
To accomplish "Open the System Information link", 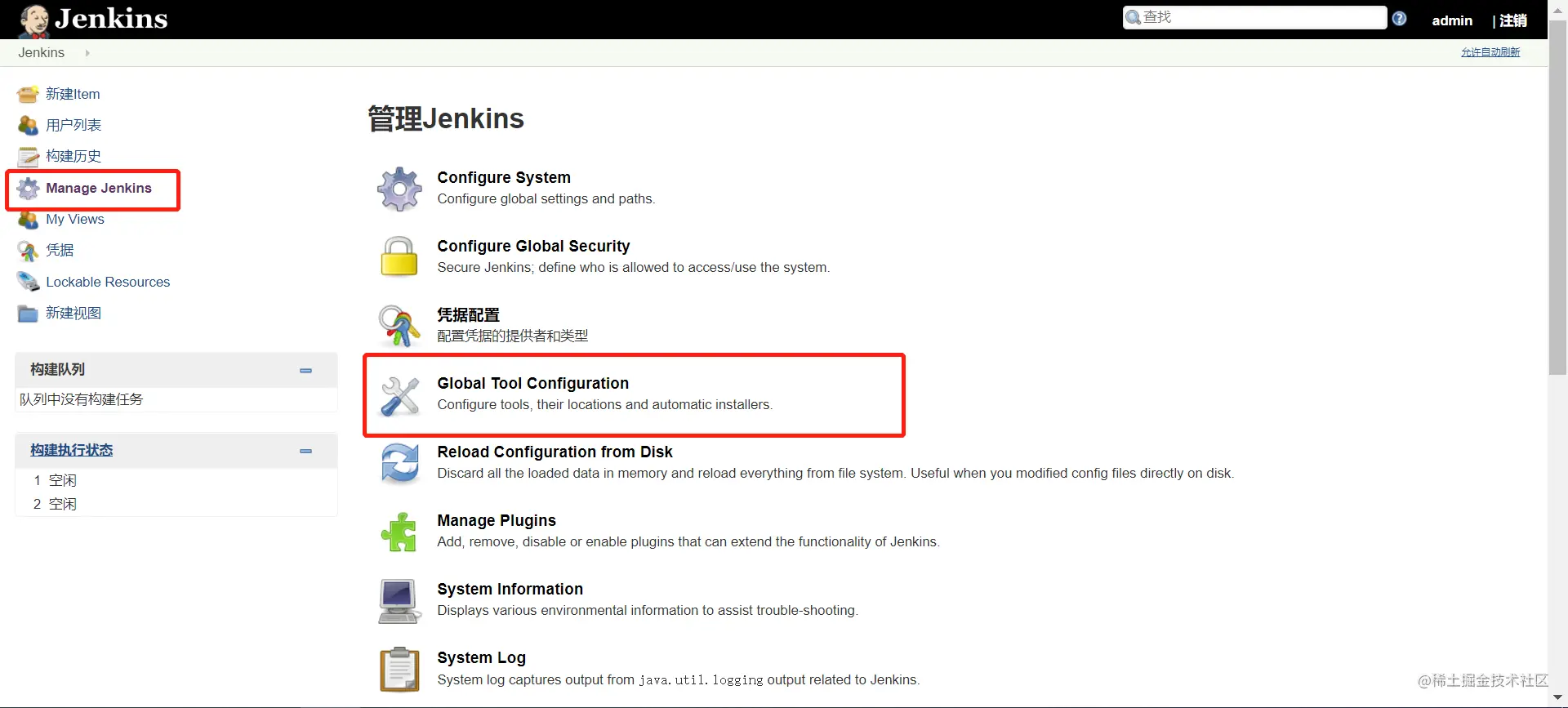I will (x=510, y=589).
